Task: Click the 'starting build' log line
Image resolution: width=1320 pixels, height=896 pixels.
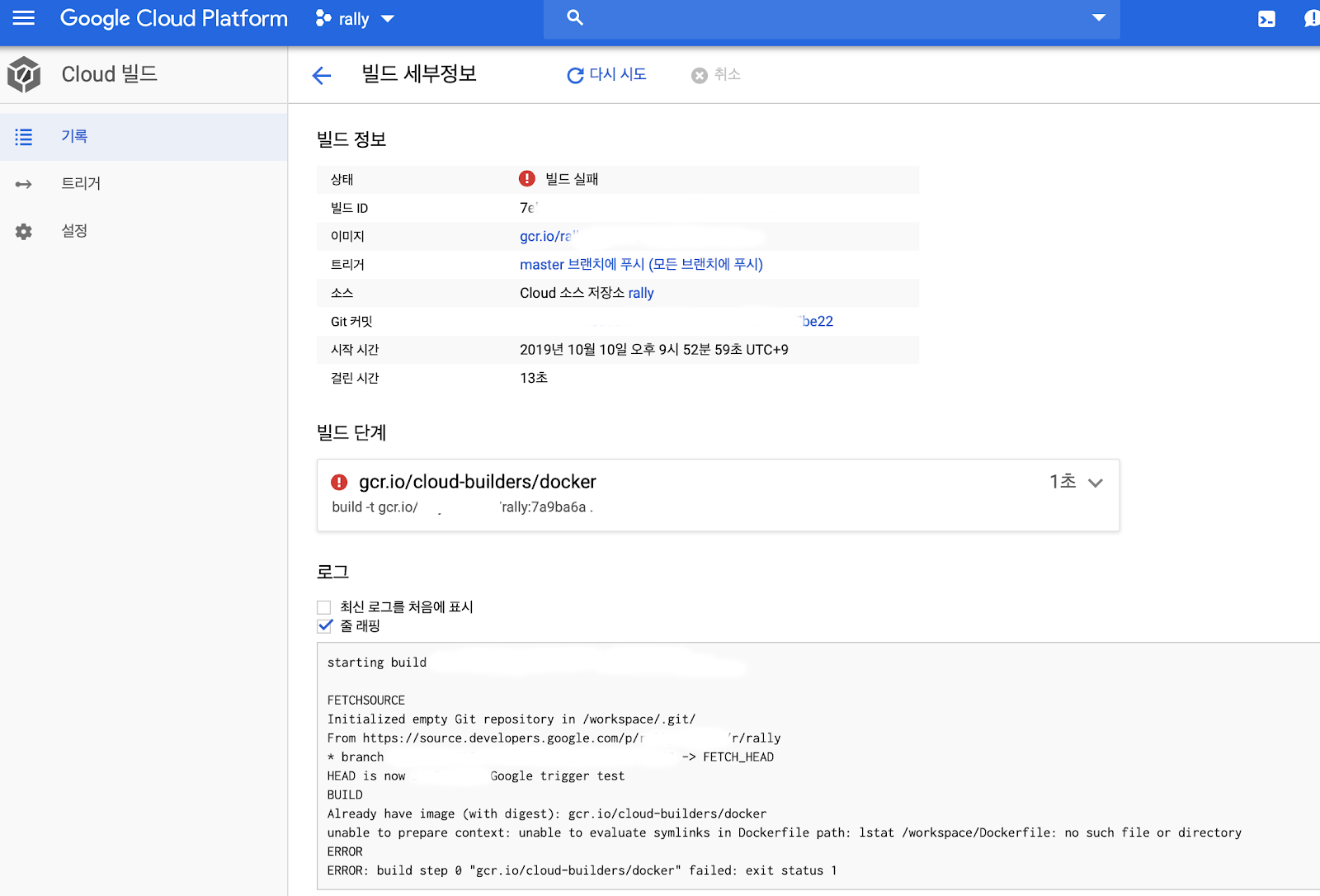Action: 377,663
